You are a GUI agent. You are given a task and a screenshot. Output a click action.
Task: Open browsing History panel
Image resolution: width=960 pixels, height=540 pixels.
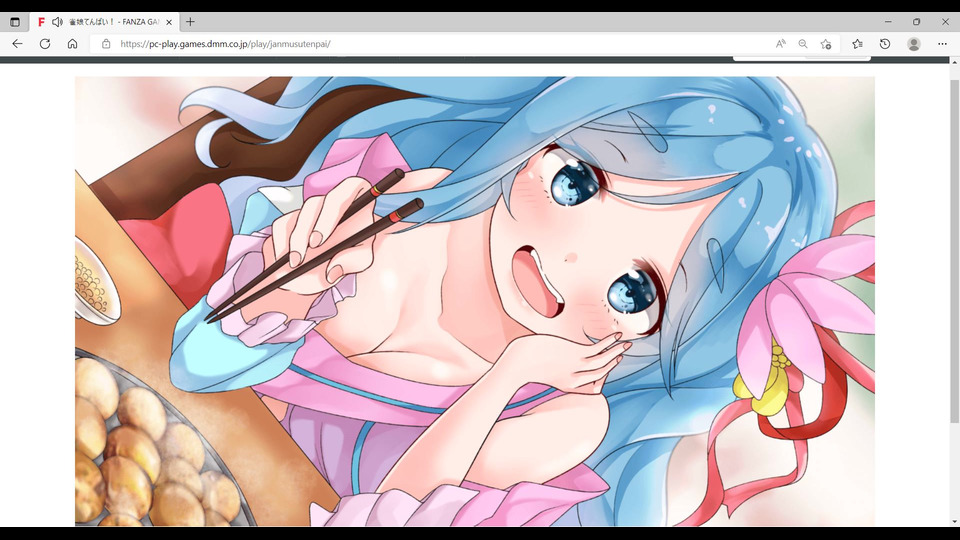point(885,44)
